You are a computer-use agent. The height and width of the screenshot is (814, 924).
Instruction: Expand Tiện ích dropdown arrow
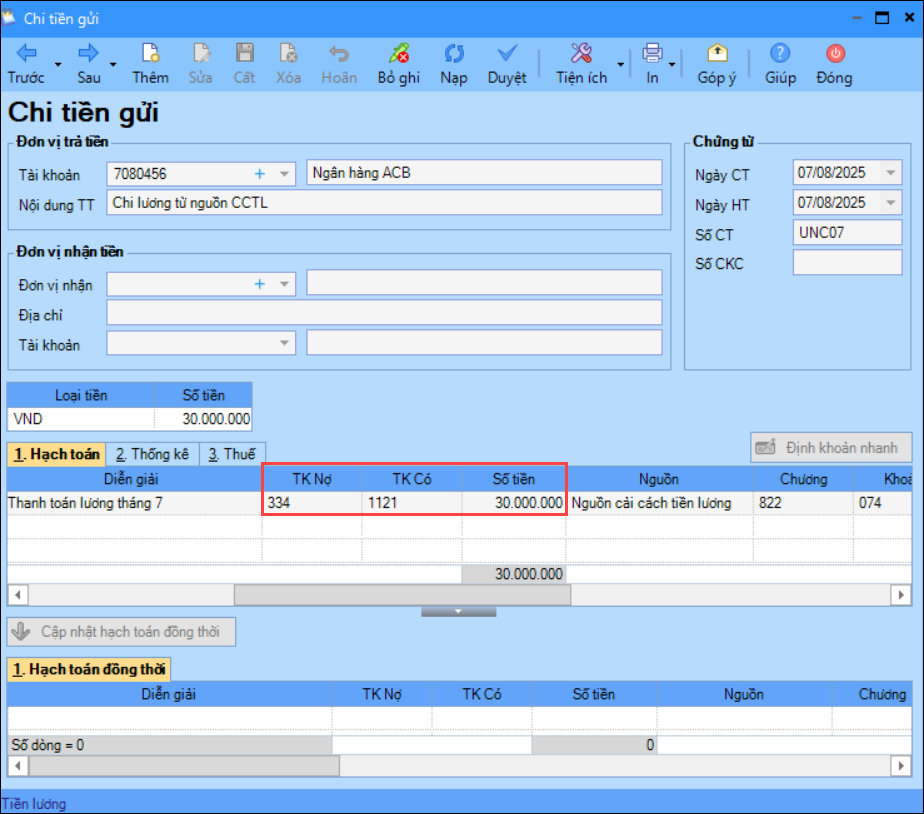[621, 64]
